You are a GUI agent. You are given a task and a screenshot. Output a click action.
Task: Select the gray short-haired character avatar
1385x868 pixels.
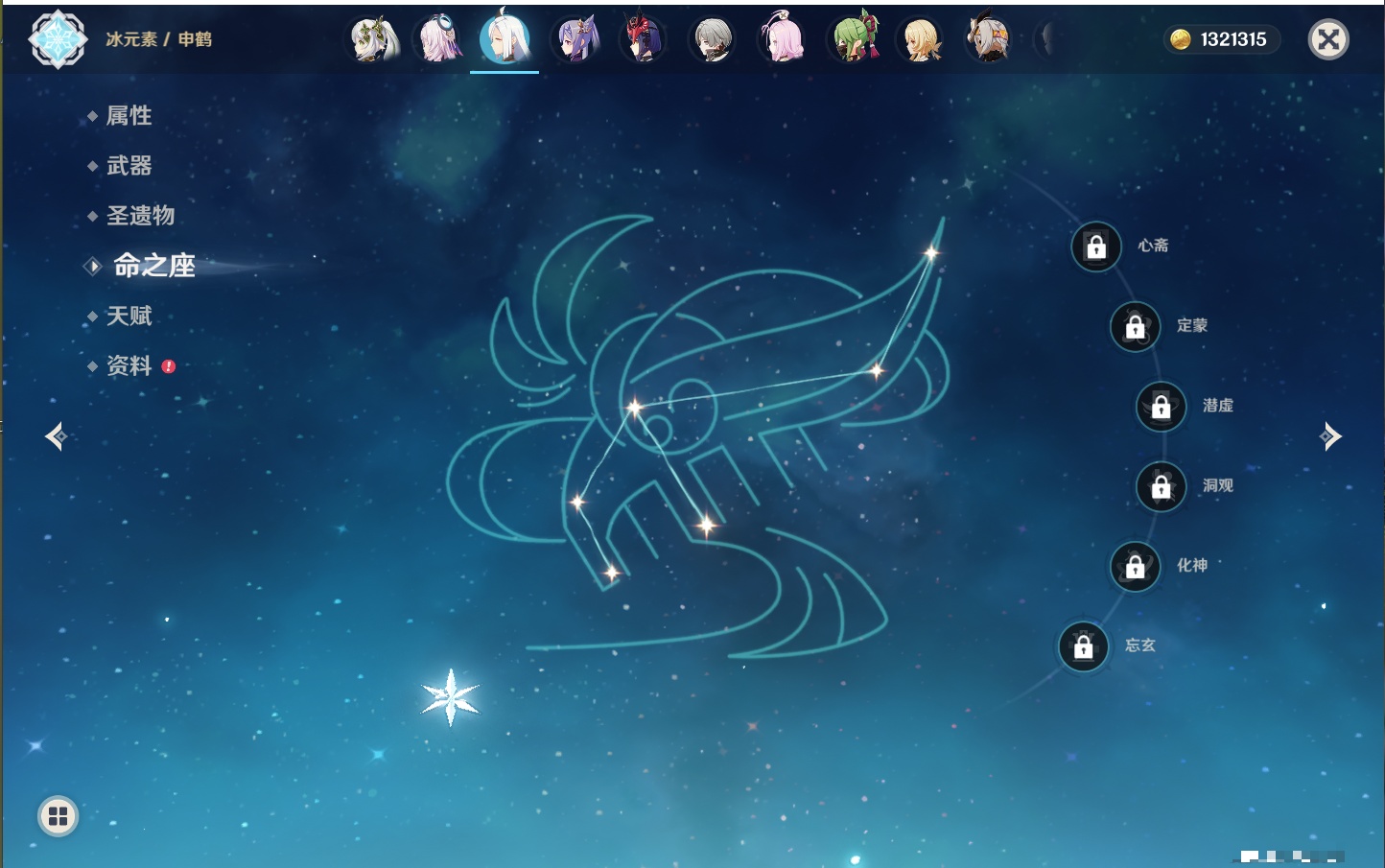(x=713, y=39)
